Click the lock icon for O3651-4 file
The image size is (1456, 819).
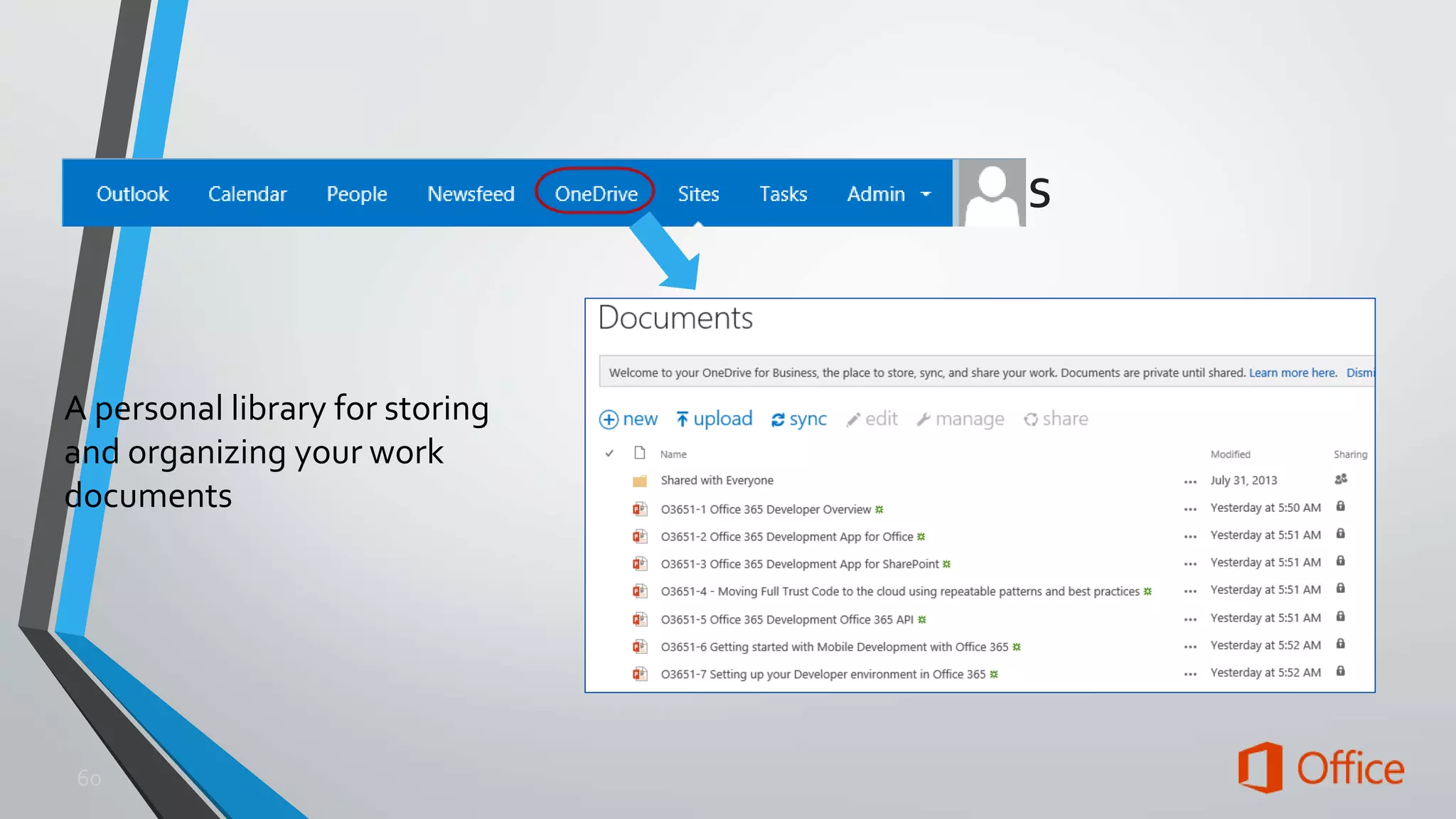(x=1340, y=588)
